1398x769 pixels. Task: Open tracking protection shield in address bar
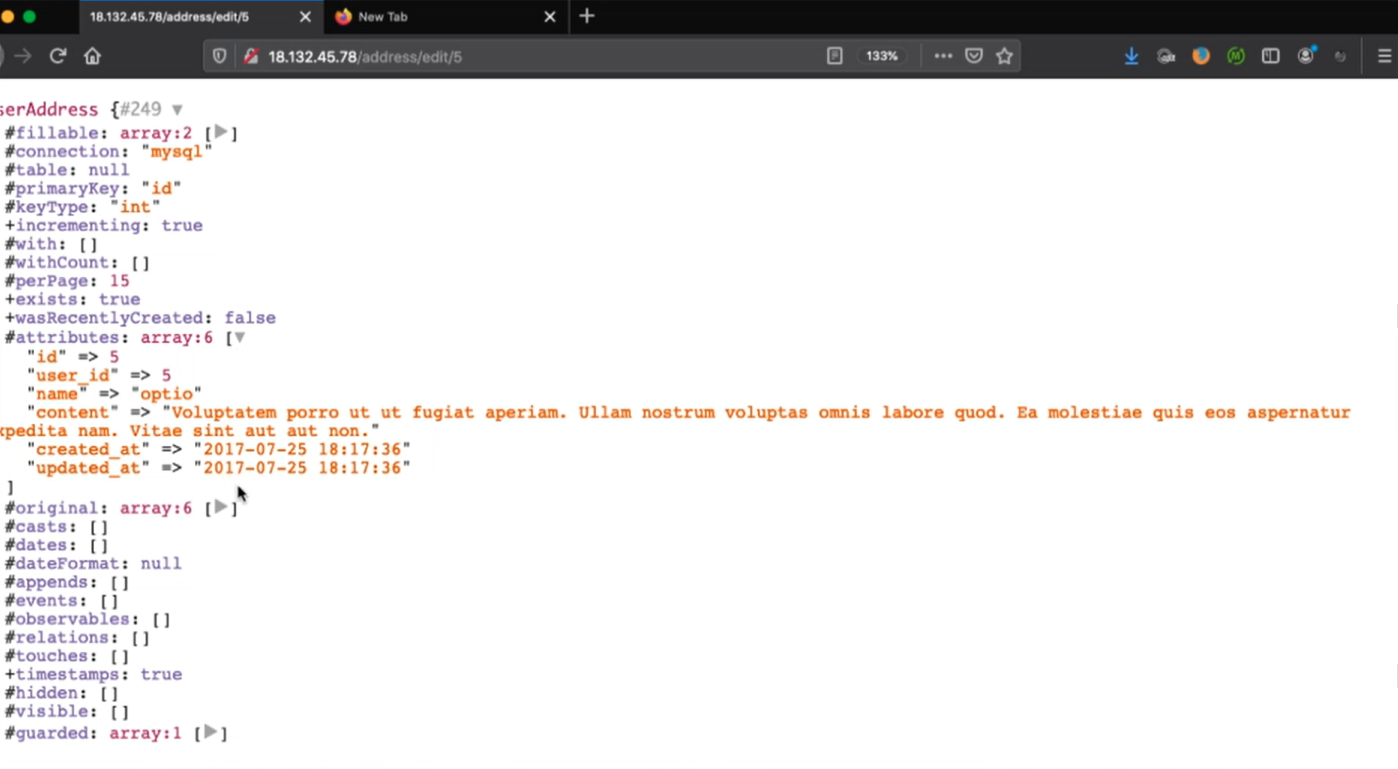pyautogui.click(x=219, y=57)
